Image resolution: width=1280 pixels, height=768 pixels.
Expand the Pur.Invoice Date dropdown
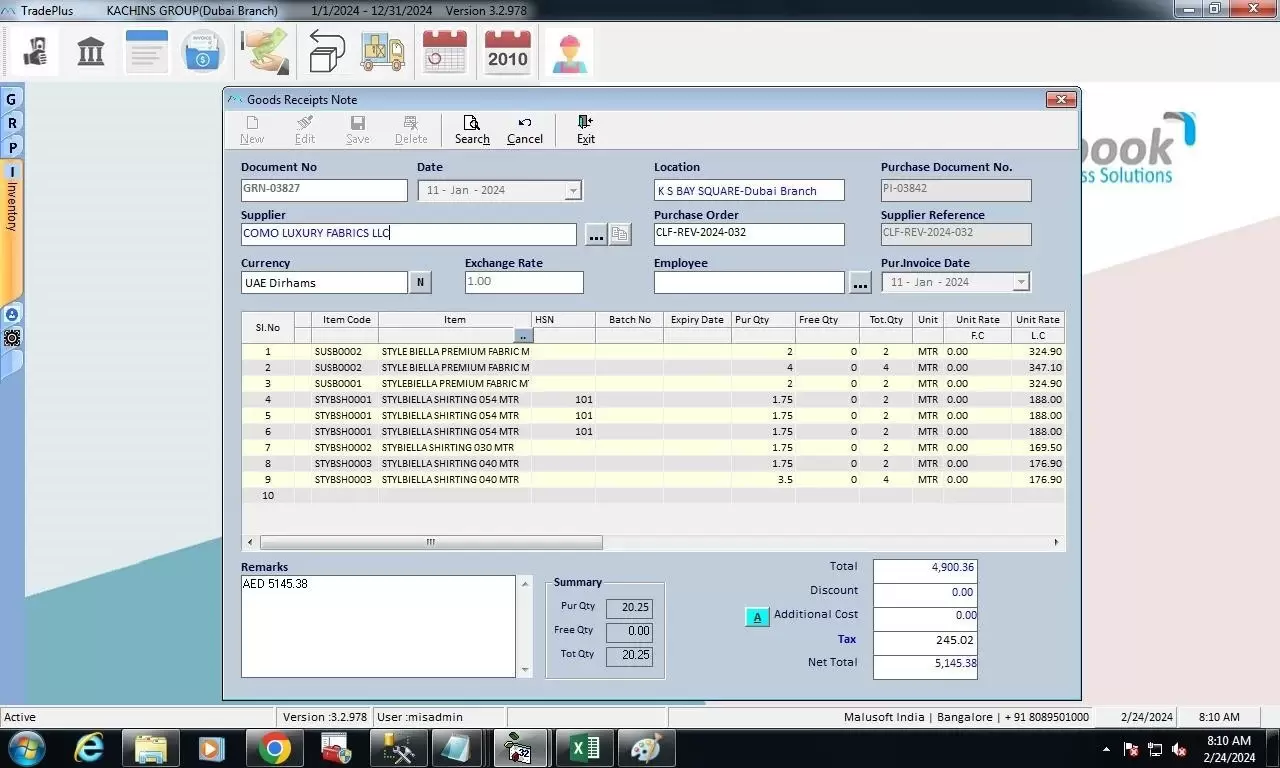tap(1021, 282)
